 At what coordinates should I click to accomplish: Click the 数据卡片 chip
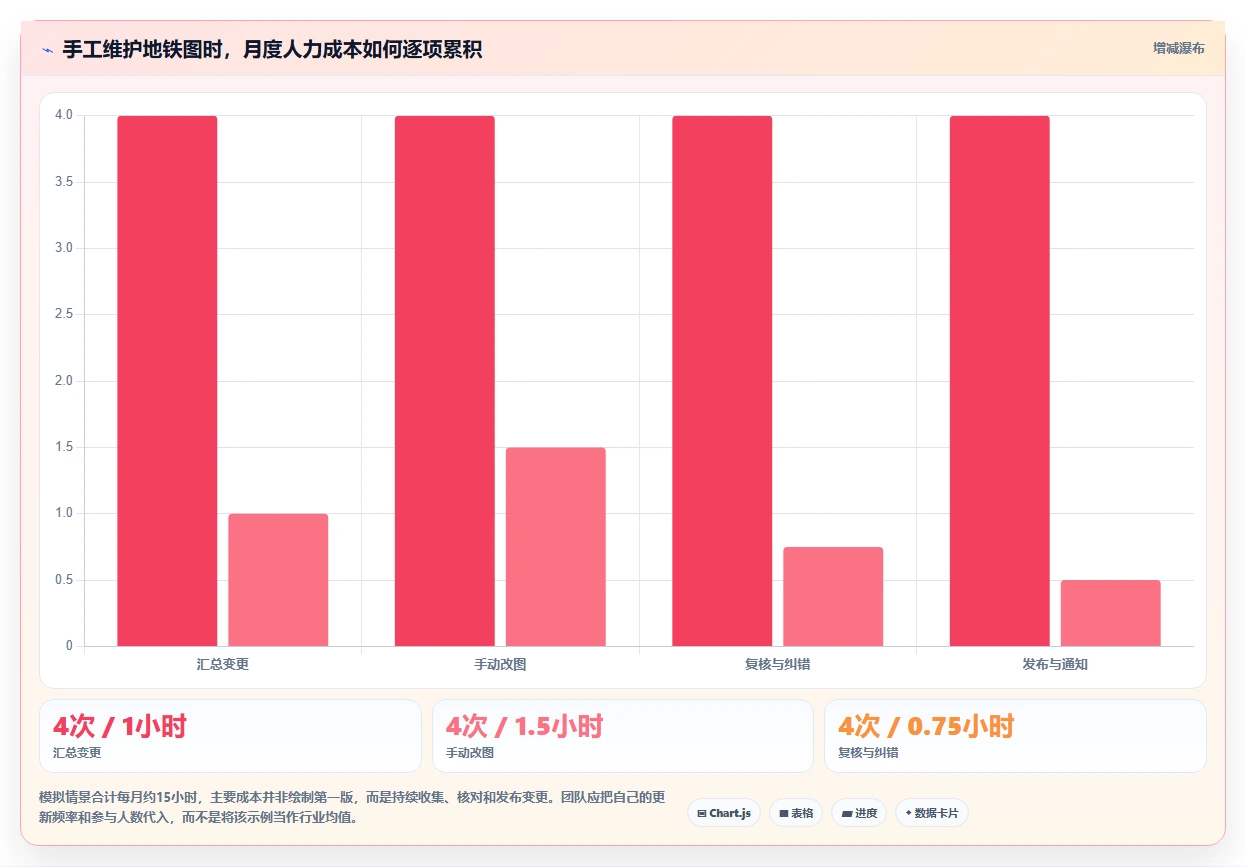pos(931,813)
